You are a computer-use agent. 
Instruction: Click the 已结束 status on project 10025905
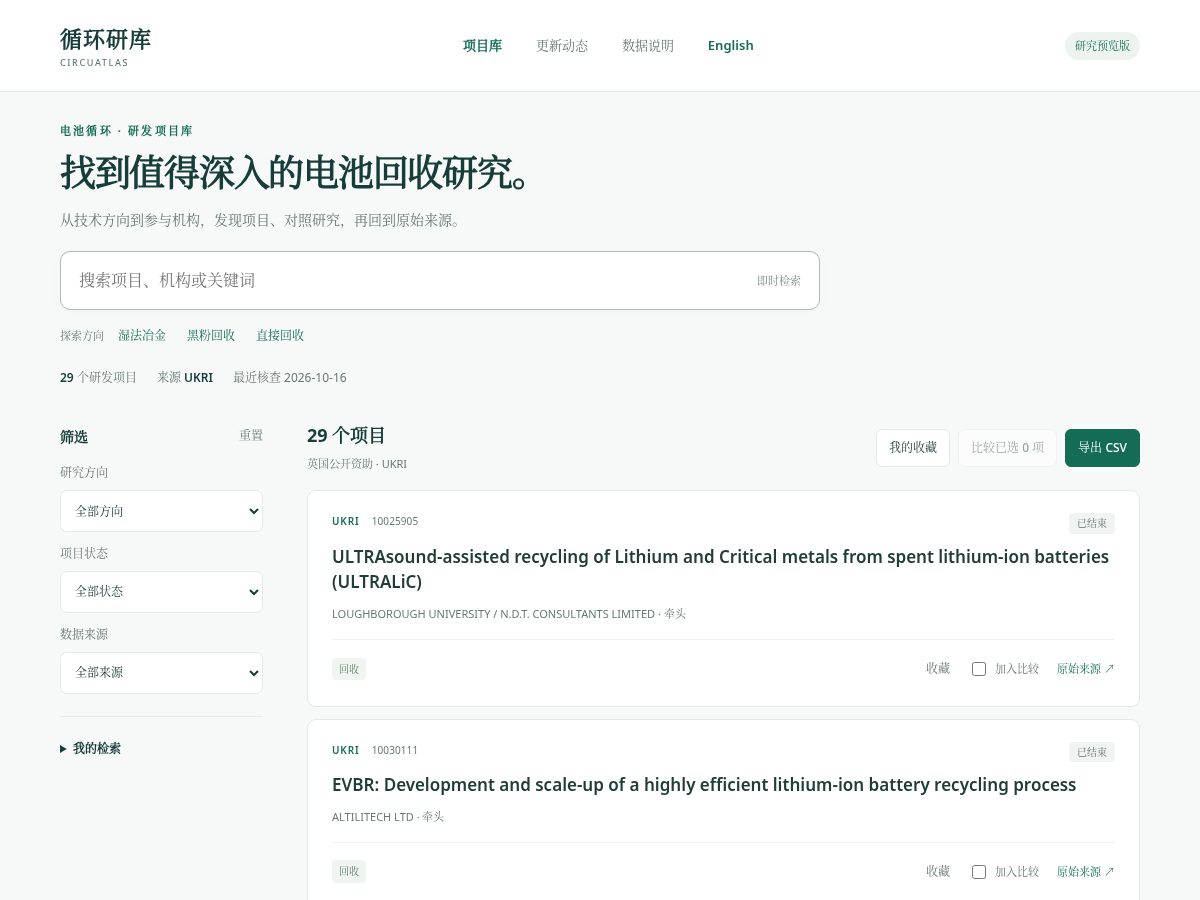point(1091,523)
